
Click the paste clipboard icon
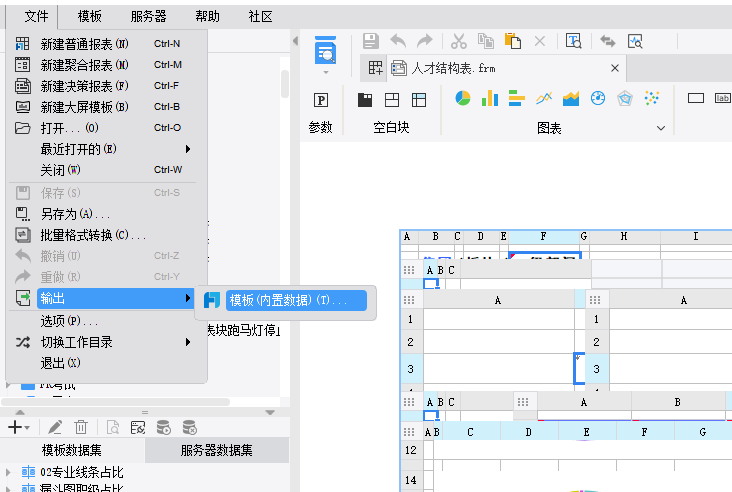coord(513,41)
